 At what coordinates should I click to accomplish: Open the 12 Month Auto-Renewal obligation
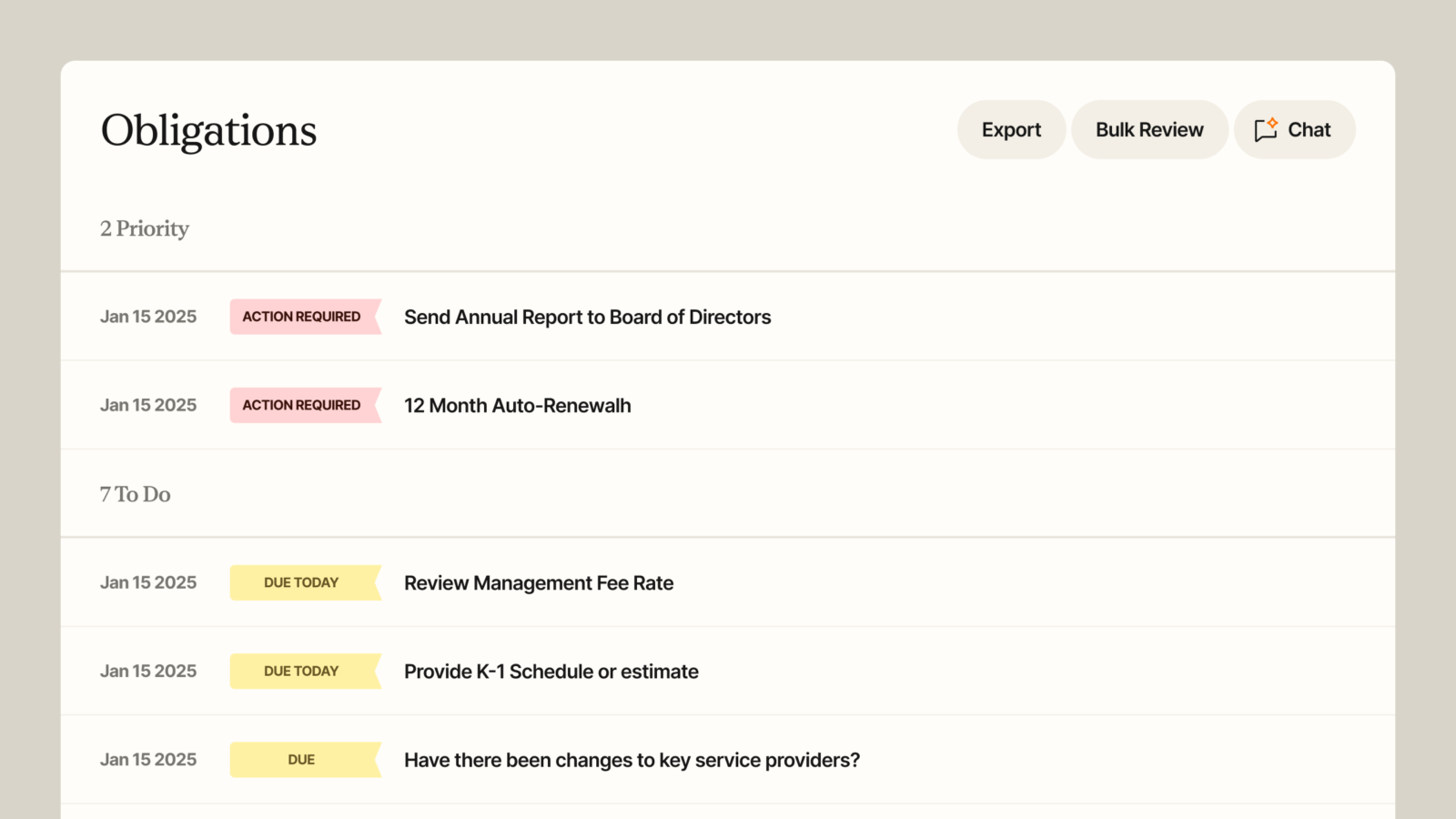pyautogui.click(x=517, y=405)
